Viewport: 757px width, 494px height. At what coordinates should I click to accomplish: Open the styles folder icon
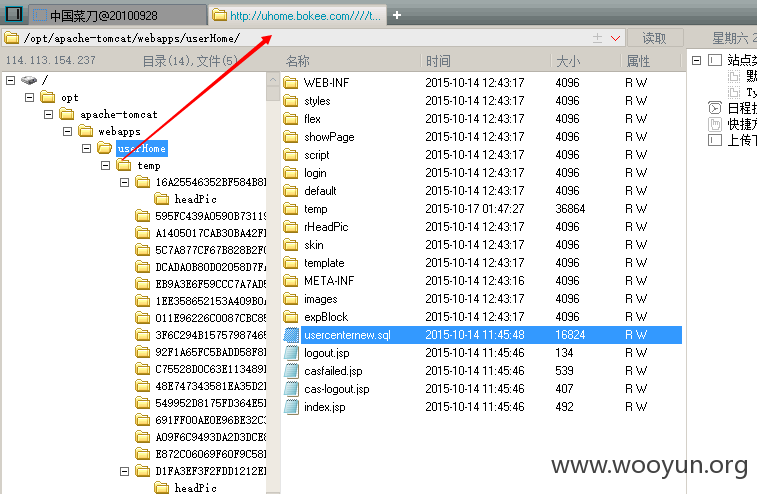tap(291, 100)
